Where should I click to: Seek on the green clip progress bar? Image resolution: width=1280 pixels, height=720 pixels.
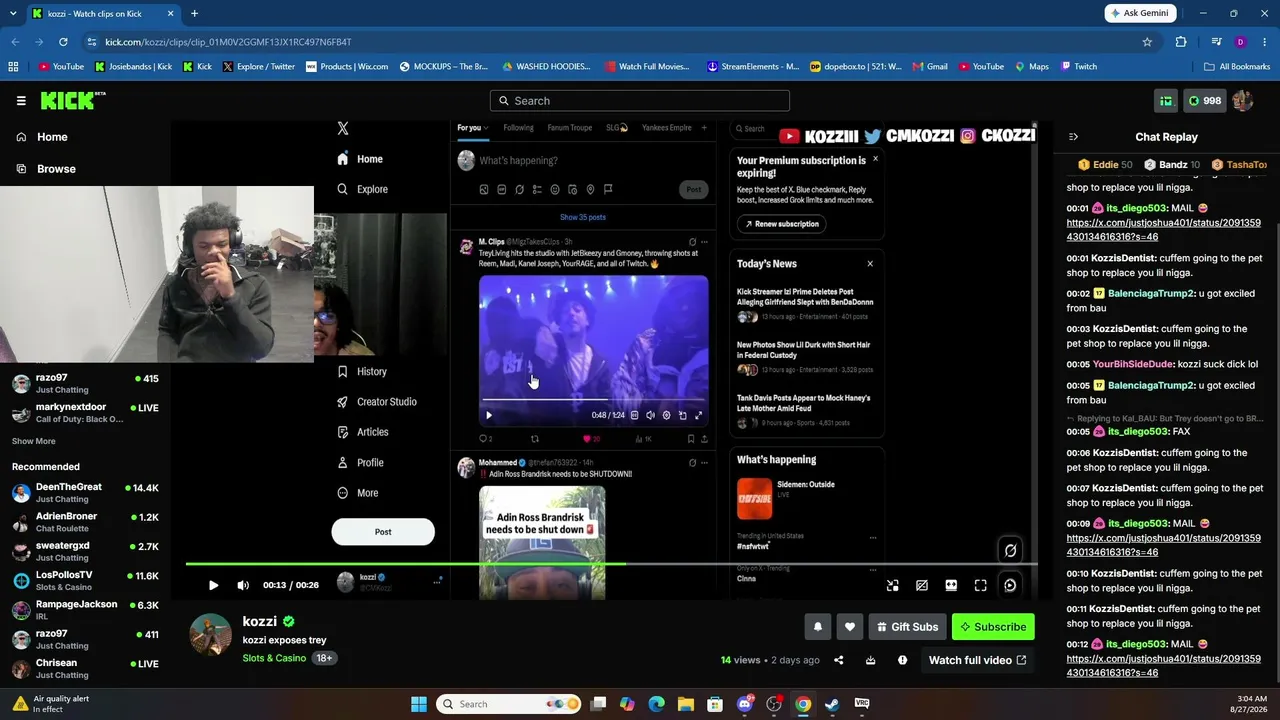(611, 564)
